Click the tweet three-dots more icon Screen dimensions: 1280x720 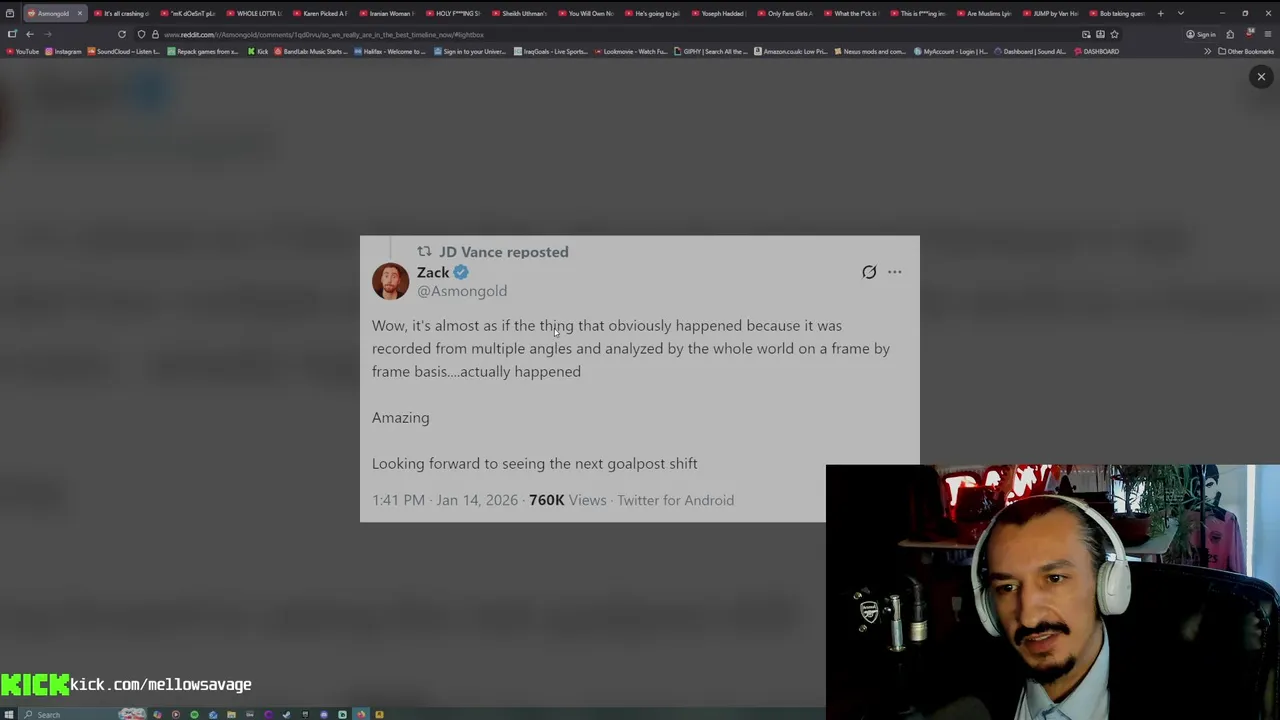[894, 272]
